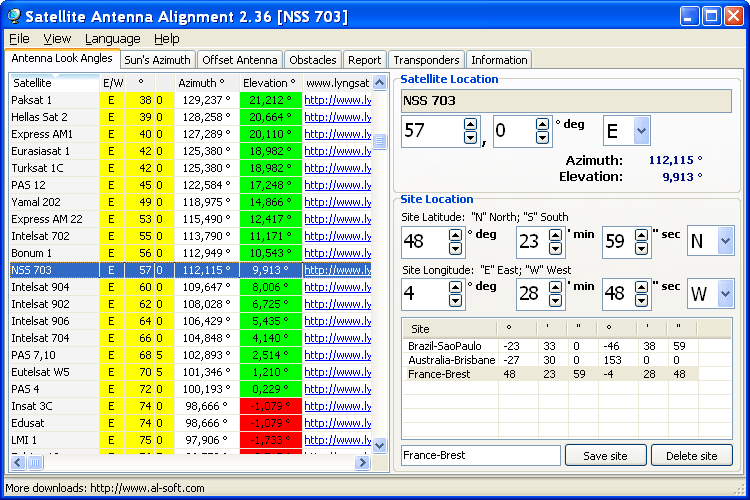Select the Eutelsat W5 satellite row
The width and height of the screenshot is (750, 500).
tap(190, 372)
